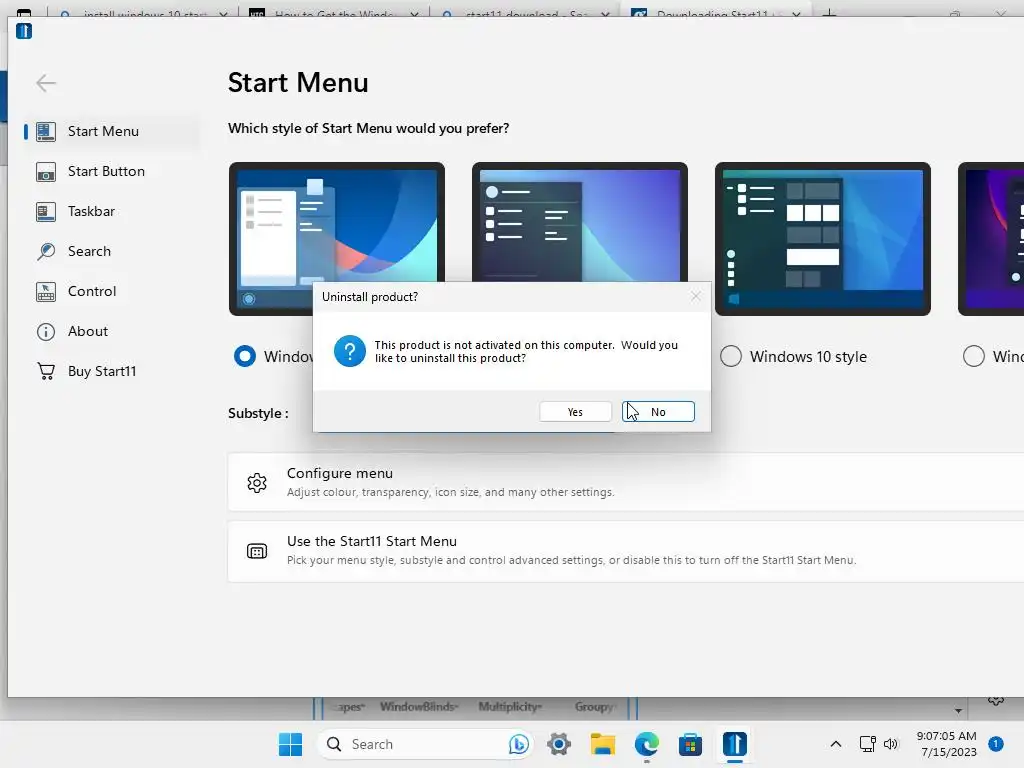Click the Start Button sidebar icon
The width and height of the screenshot is (1024, 768).
tap(46, 172)
